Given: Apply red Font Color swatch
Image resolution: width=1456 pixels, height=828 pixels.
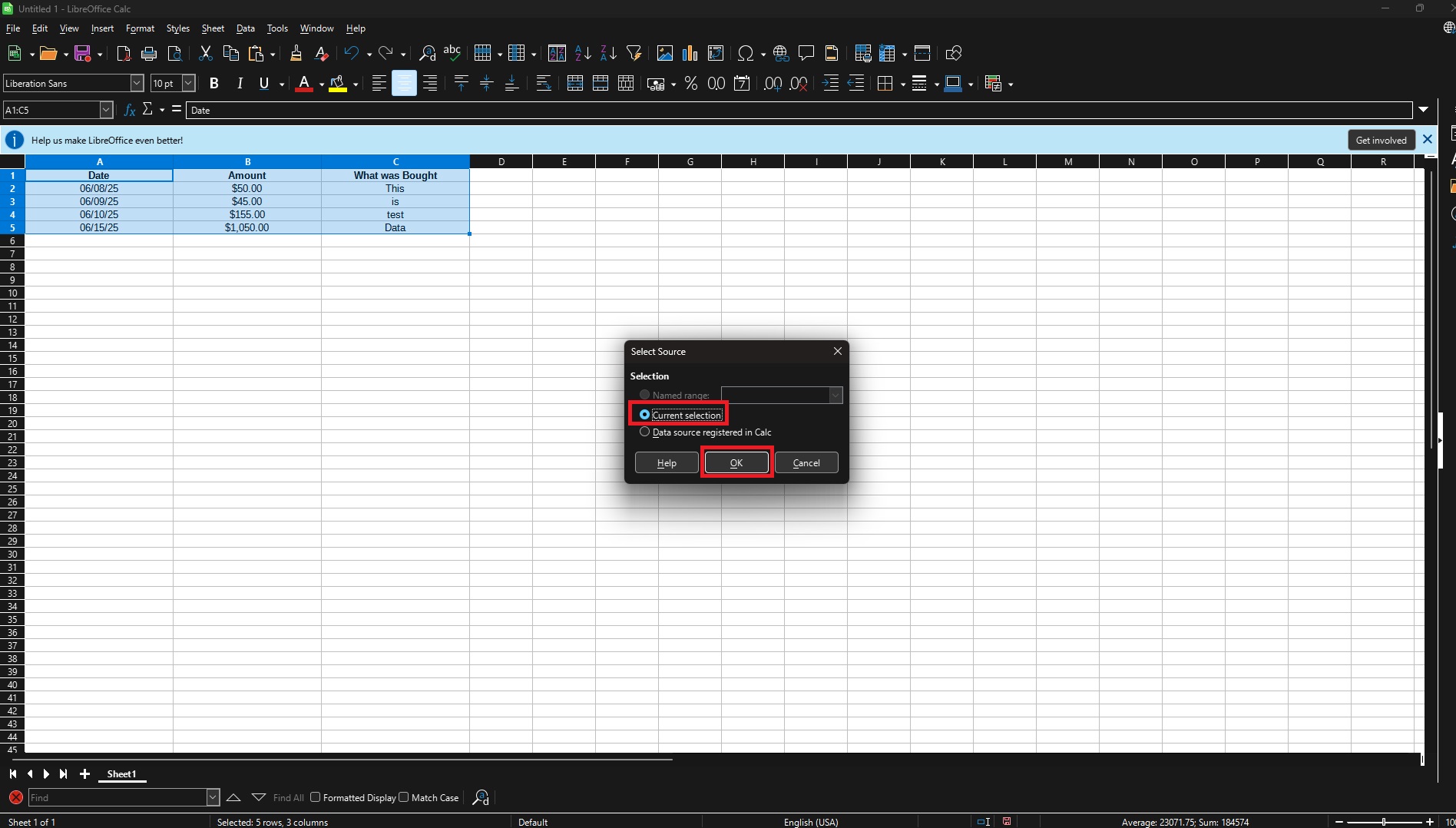Looking at the screenshot, I should click(x=304, y=84).
